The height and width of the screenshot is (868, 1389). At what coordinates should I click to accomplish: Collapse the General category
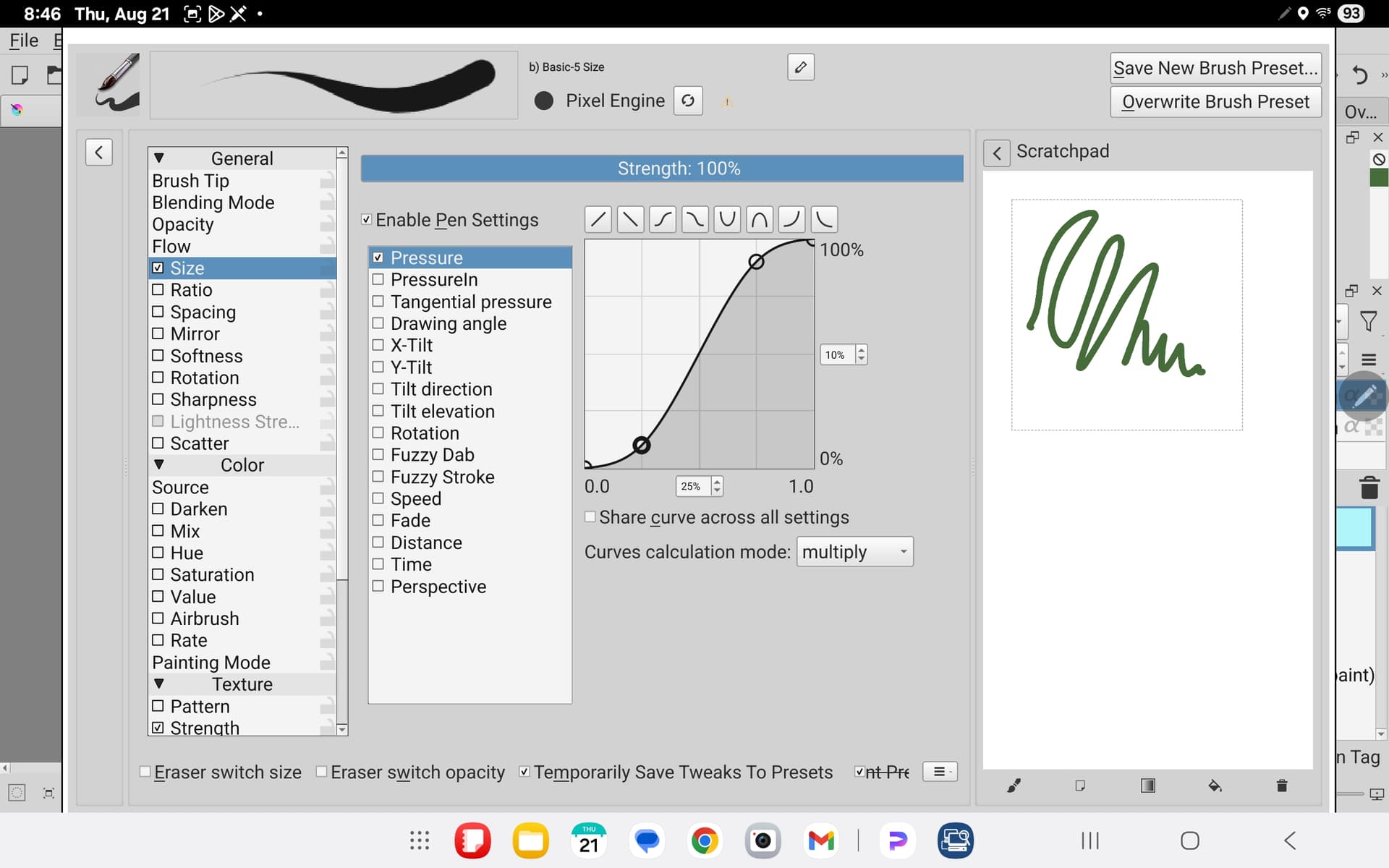pyautogui.click(x=159, y=158)
